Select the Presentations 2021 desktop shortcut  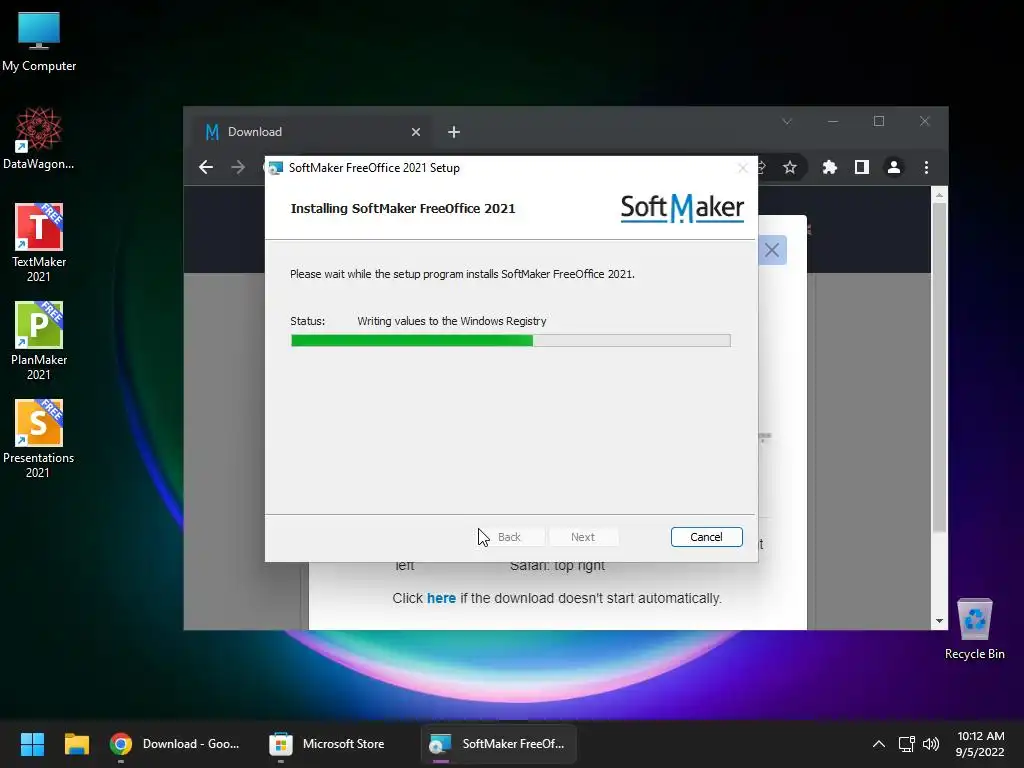click(x=39, y=439)
